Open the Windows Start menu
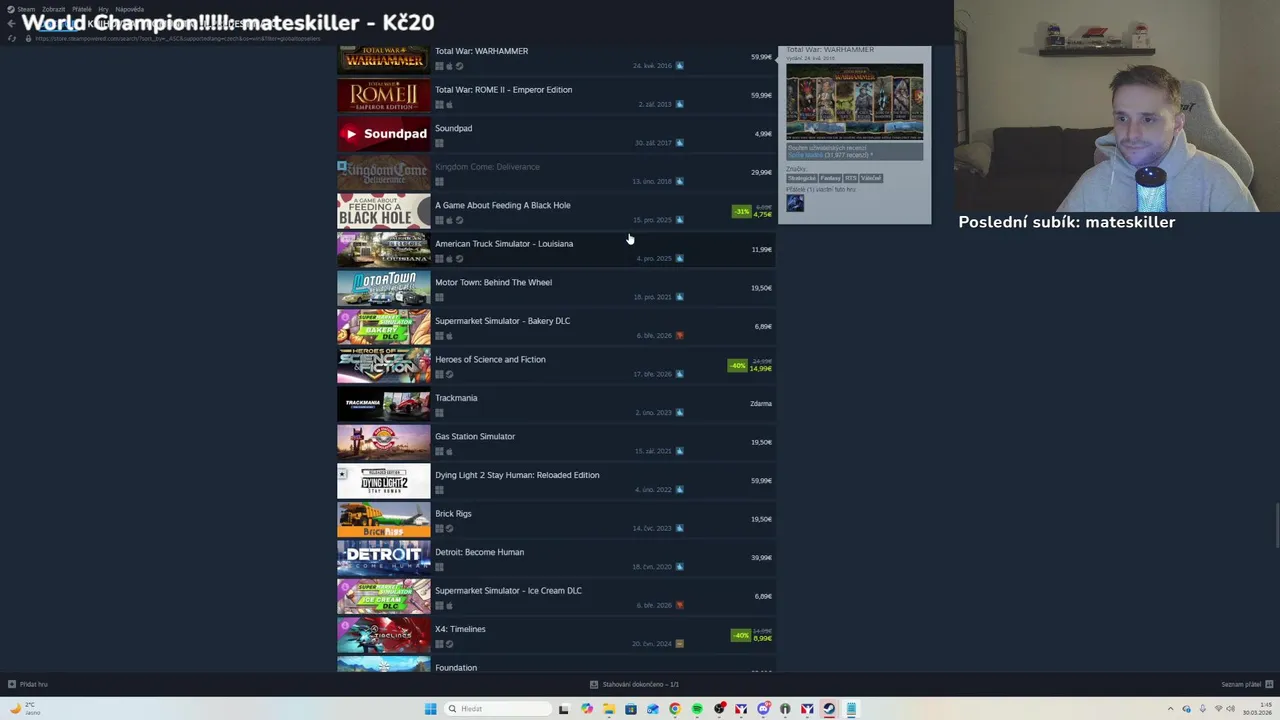This screenshot has width=1280, height=720. pyautogui.click(x=431, y=709)
